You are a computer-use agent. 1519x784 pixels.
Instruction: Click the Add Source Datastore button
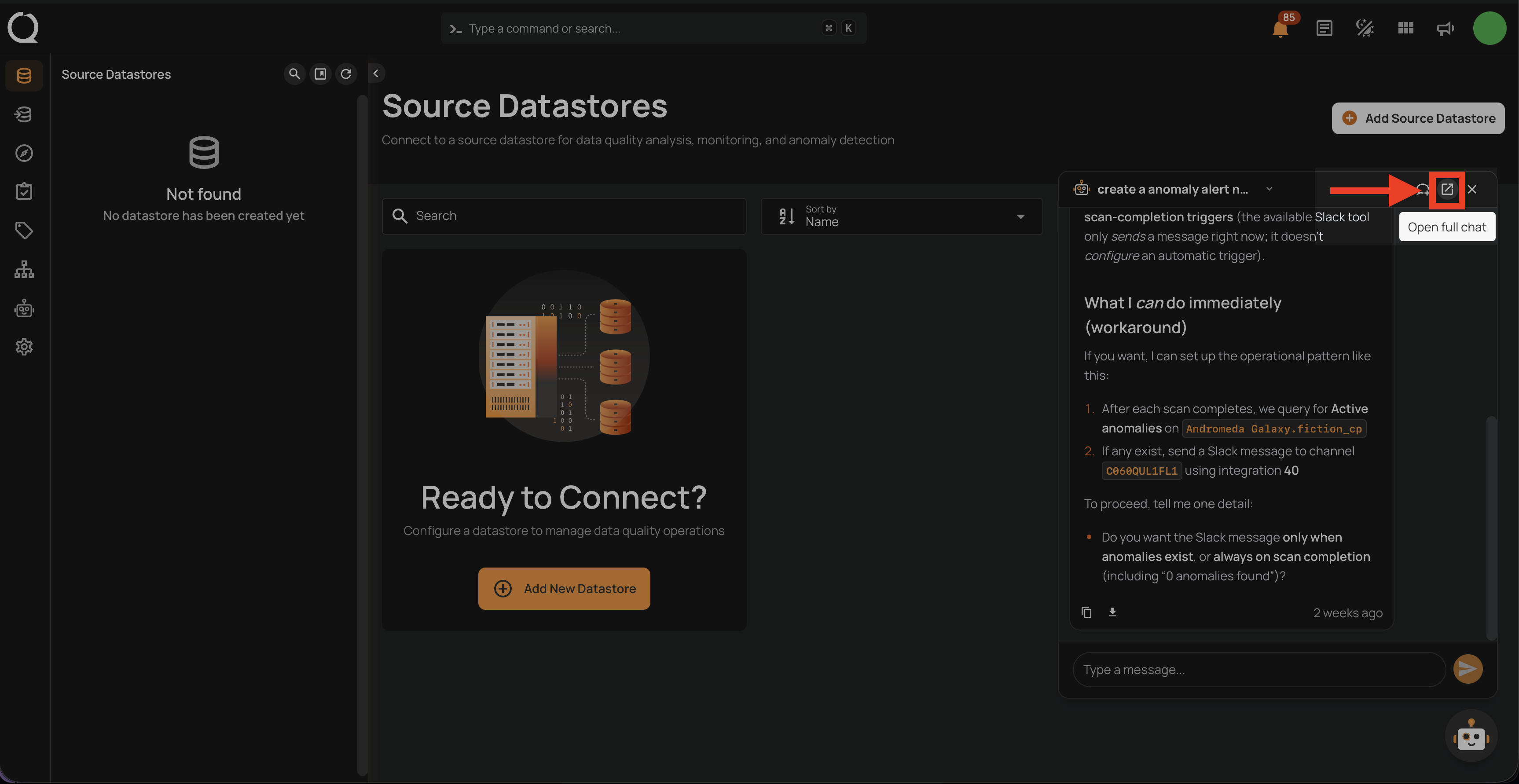pyautogui.click(x=1418, y=118)
